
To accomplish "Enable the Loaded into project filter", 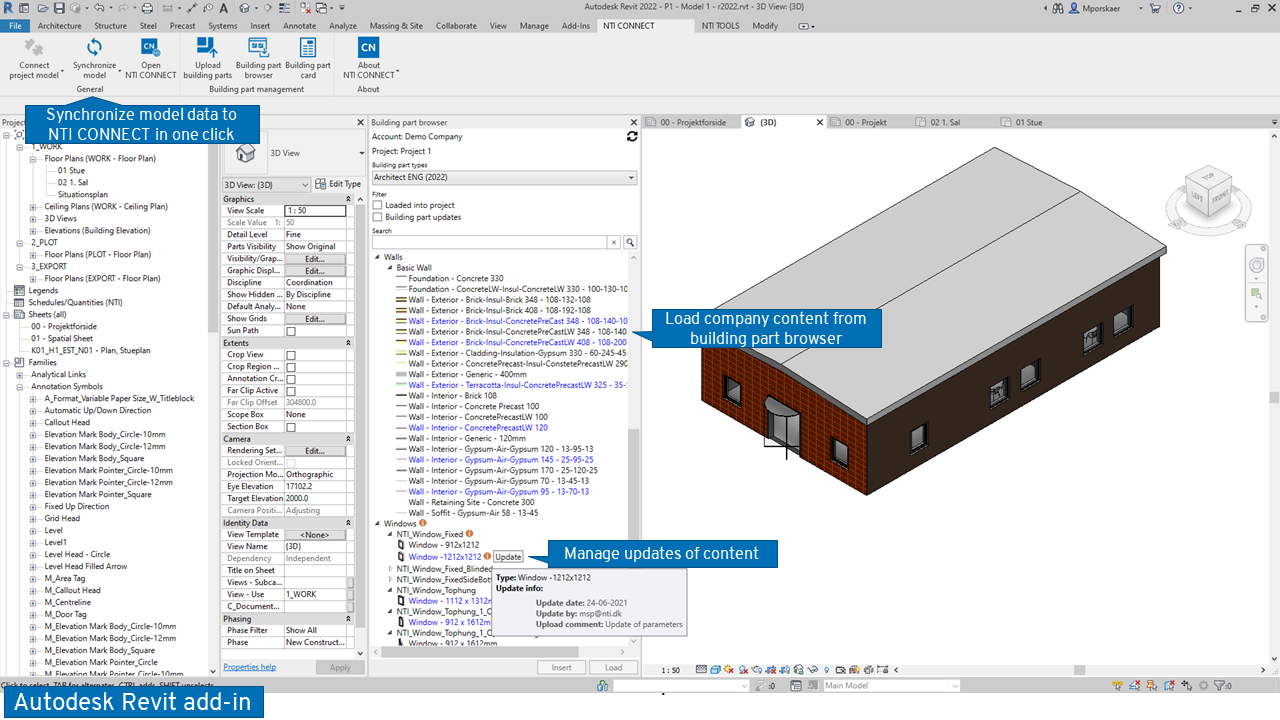I will point(377,205).
